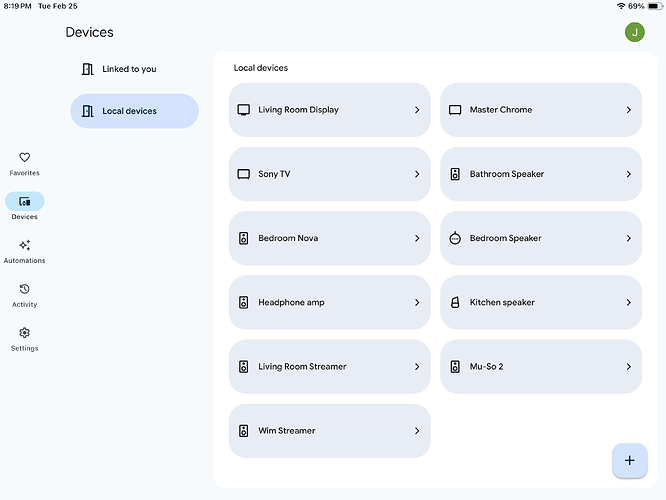This screenshot has height=500, width=666.
Task: Expand Master Chrome chevron
Action: click(x=629, y=110)
